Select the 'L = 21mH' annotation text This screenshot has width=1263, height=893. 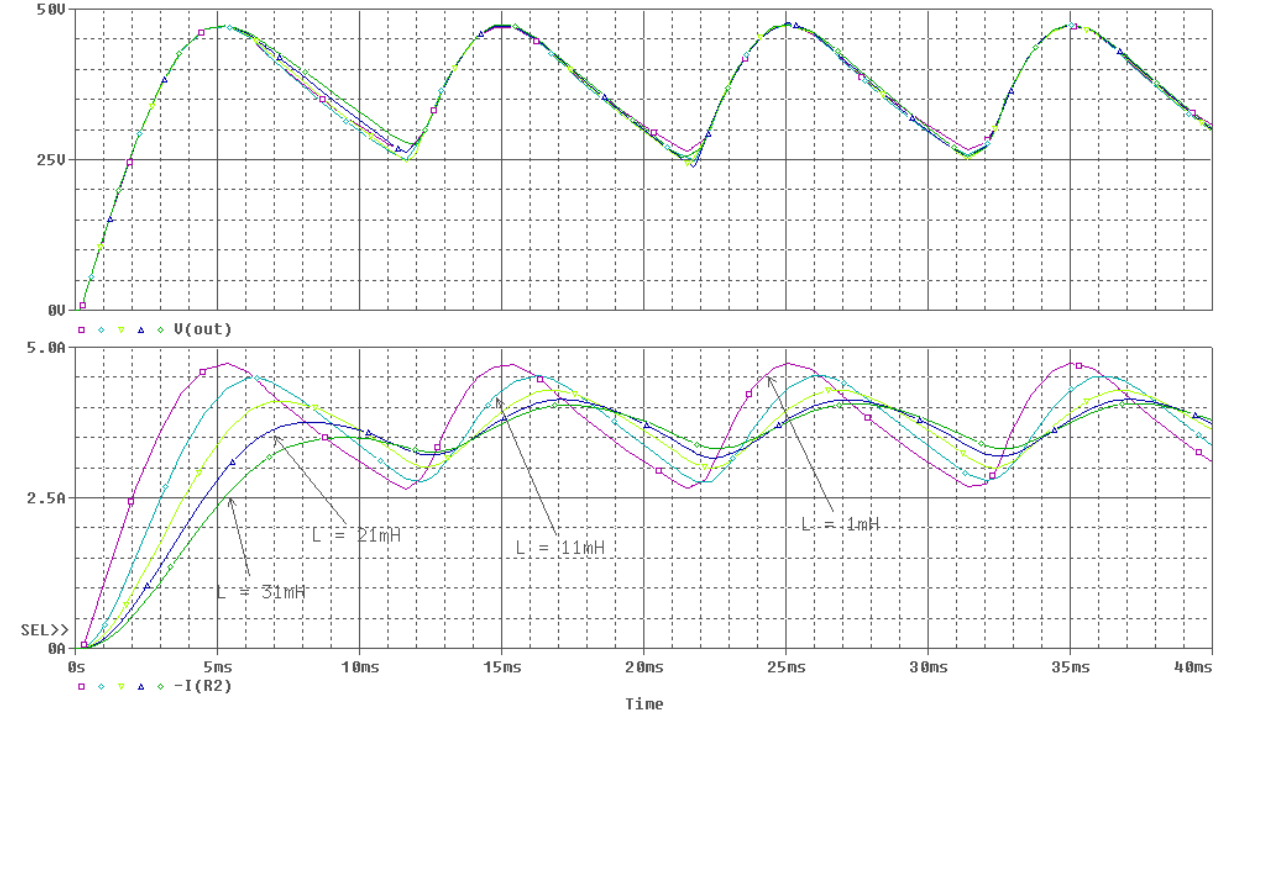coord(356,535)
